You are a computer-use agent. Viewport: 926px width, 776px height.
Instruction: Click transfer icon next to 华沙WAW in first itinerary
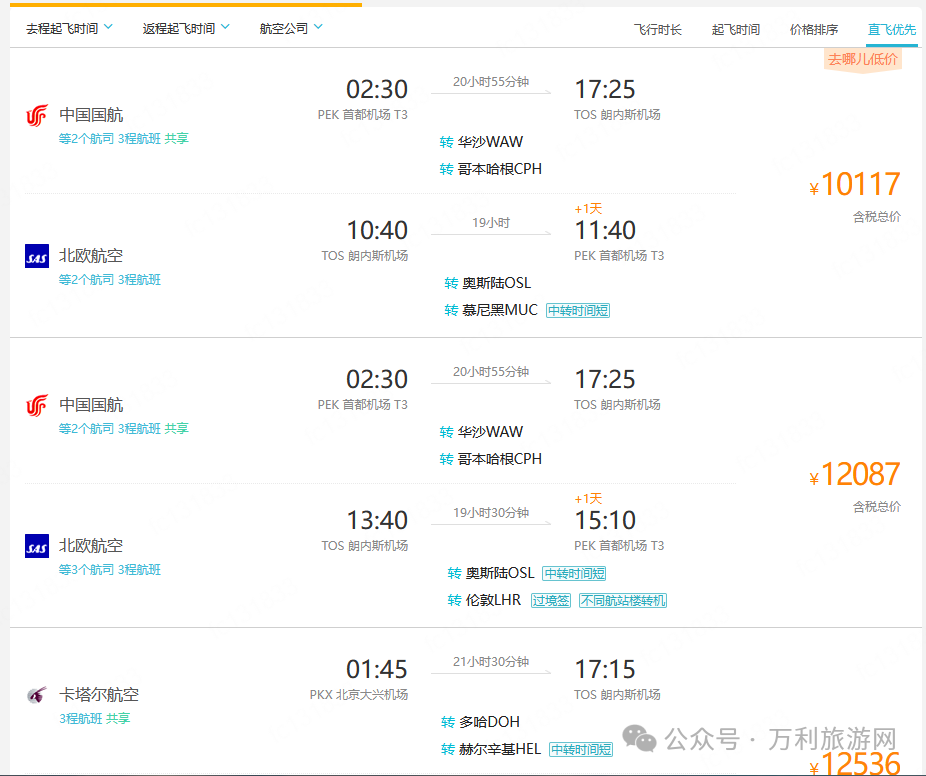point(446,142)
